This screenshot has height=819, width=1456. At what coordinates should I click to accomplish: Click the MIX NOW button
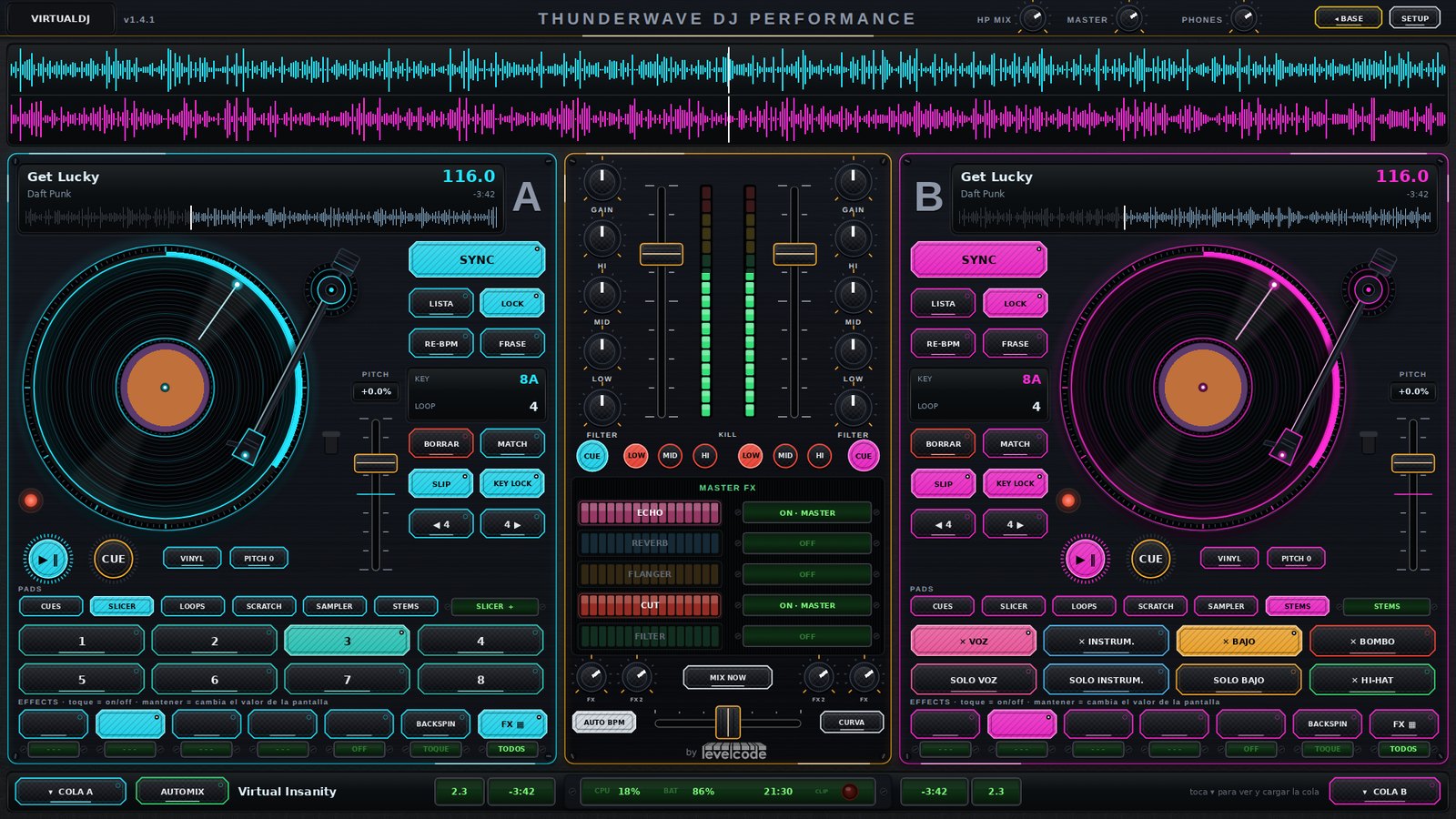click(728, 677)
